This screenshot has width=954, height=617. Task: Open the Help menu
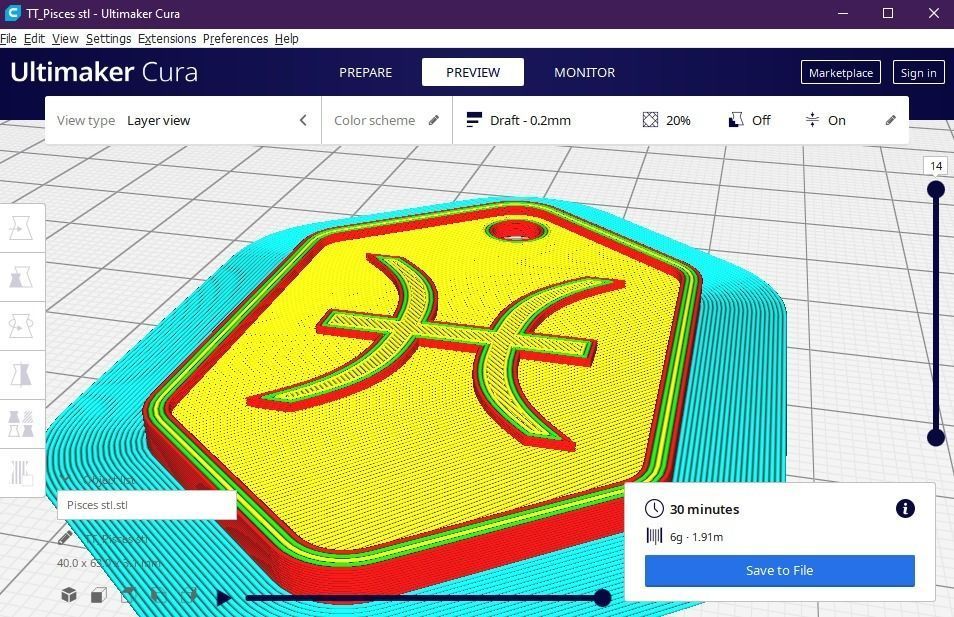(x=287, y=38)
